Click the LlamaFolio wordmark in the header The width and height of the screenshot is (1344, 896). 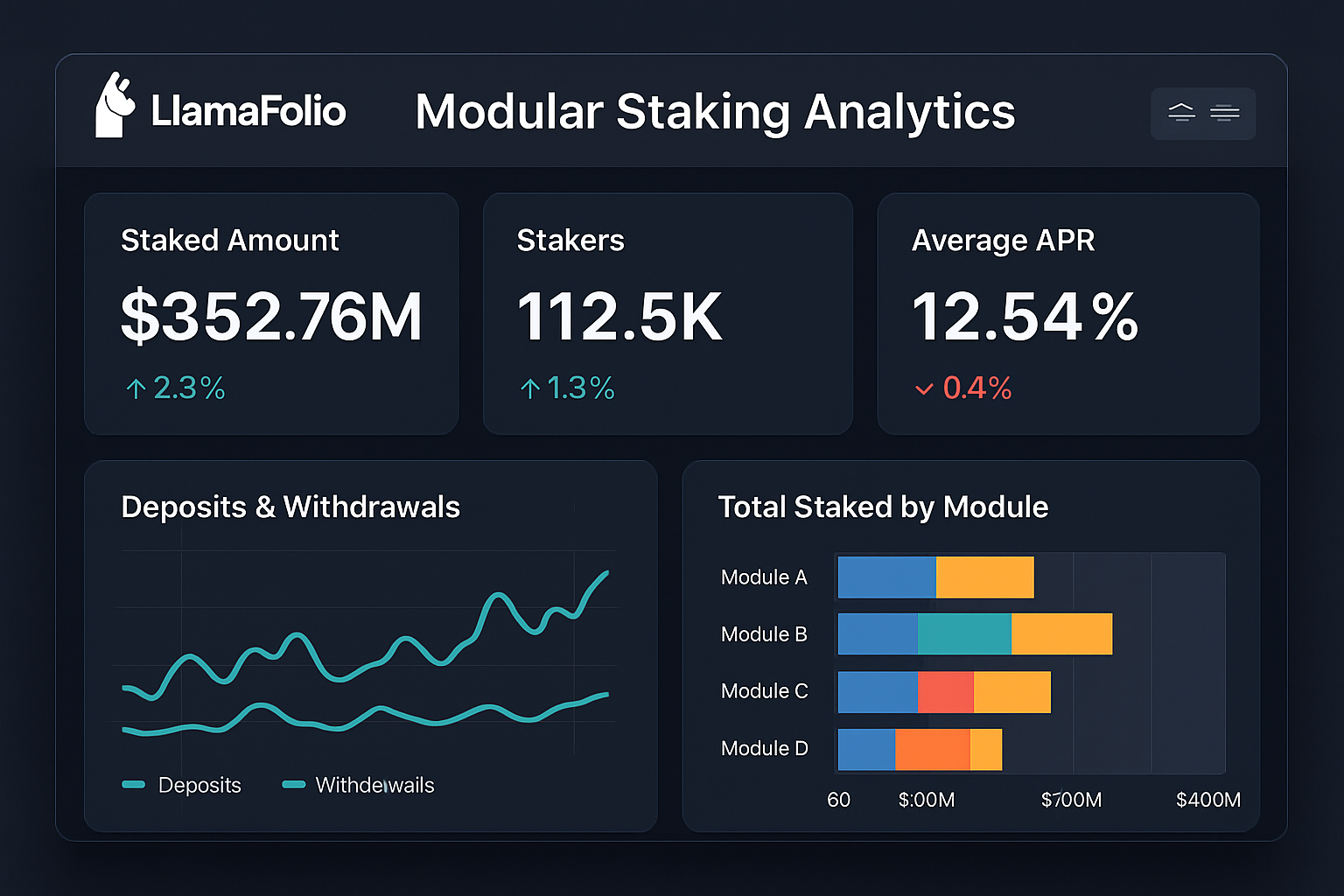point(248,111)
